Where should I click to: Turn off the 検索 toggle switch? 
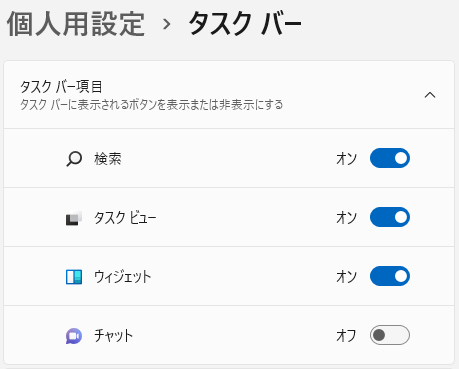(x=390, y=158)
